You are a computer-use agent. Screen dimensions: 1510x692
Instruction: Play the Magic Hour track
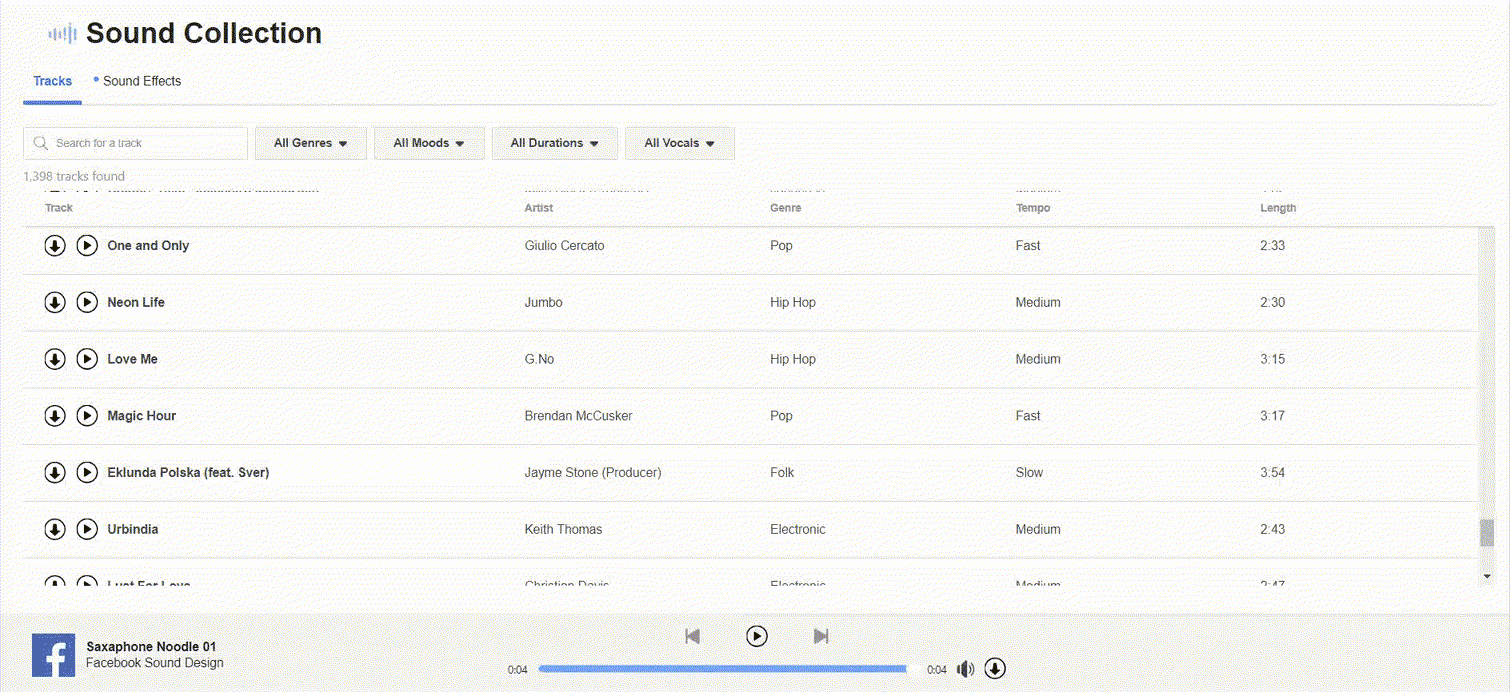pos(87,416)
